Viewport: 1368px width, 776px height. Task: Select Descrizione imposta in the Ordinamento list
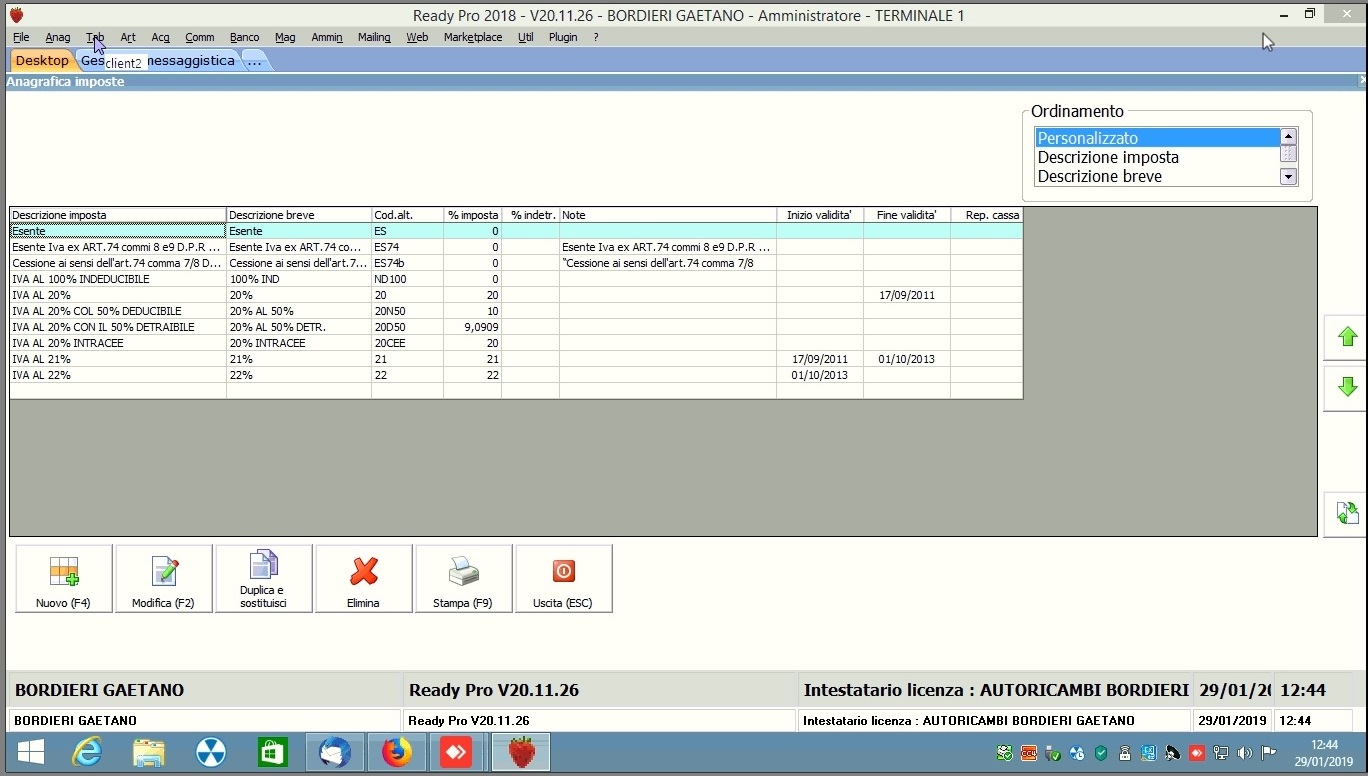tap(1157, 157)
